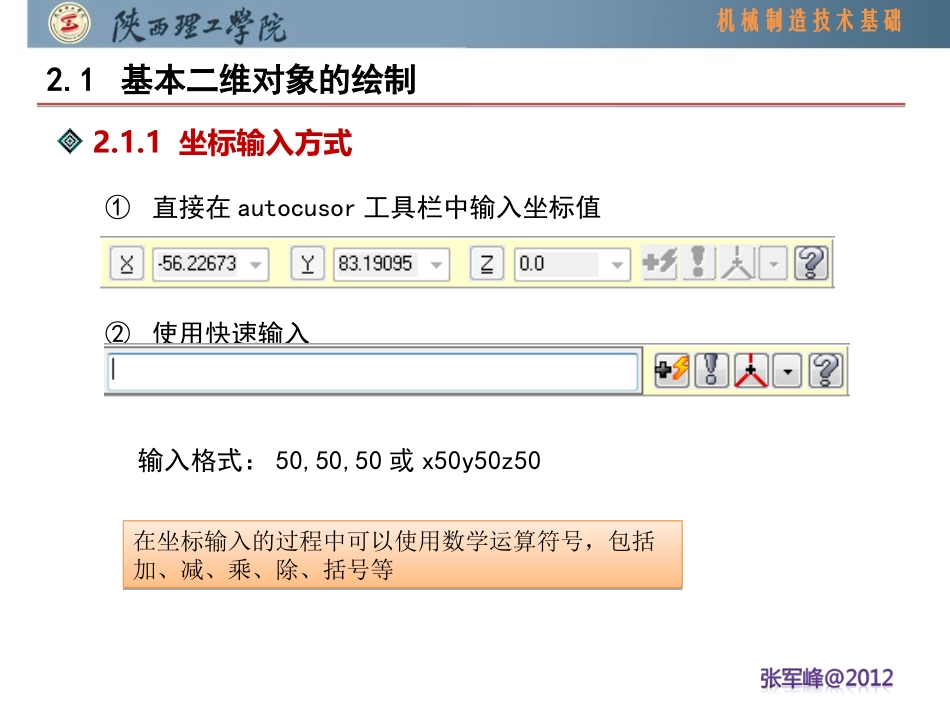The image size is (950, 713).
Task: Click grayed exclamation icon in upper toolbar
Action: 699,263
